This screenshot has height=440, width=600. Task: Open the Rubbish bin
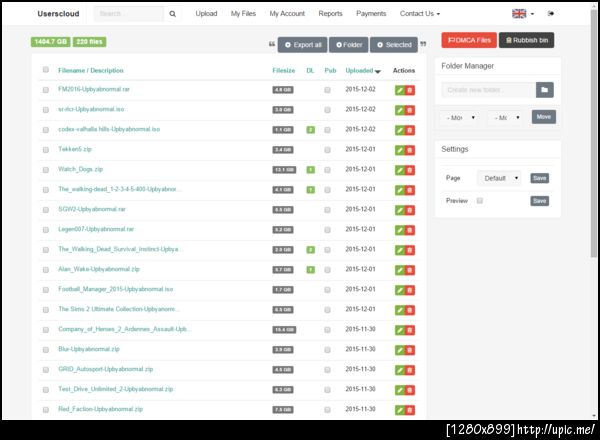click(527, 40)
